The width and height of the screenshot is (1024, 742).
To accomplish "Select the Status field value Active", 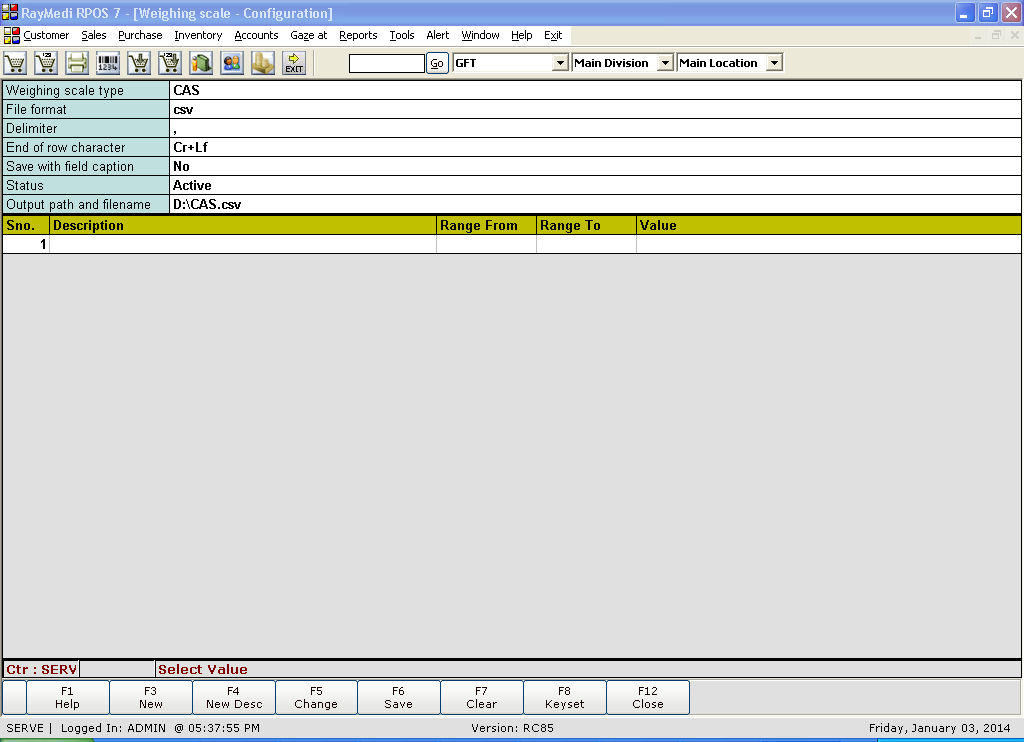I will tap(595, 186).
